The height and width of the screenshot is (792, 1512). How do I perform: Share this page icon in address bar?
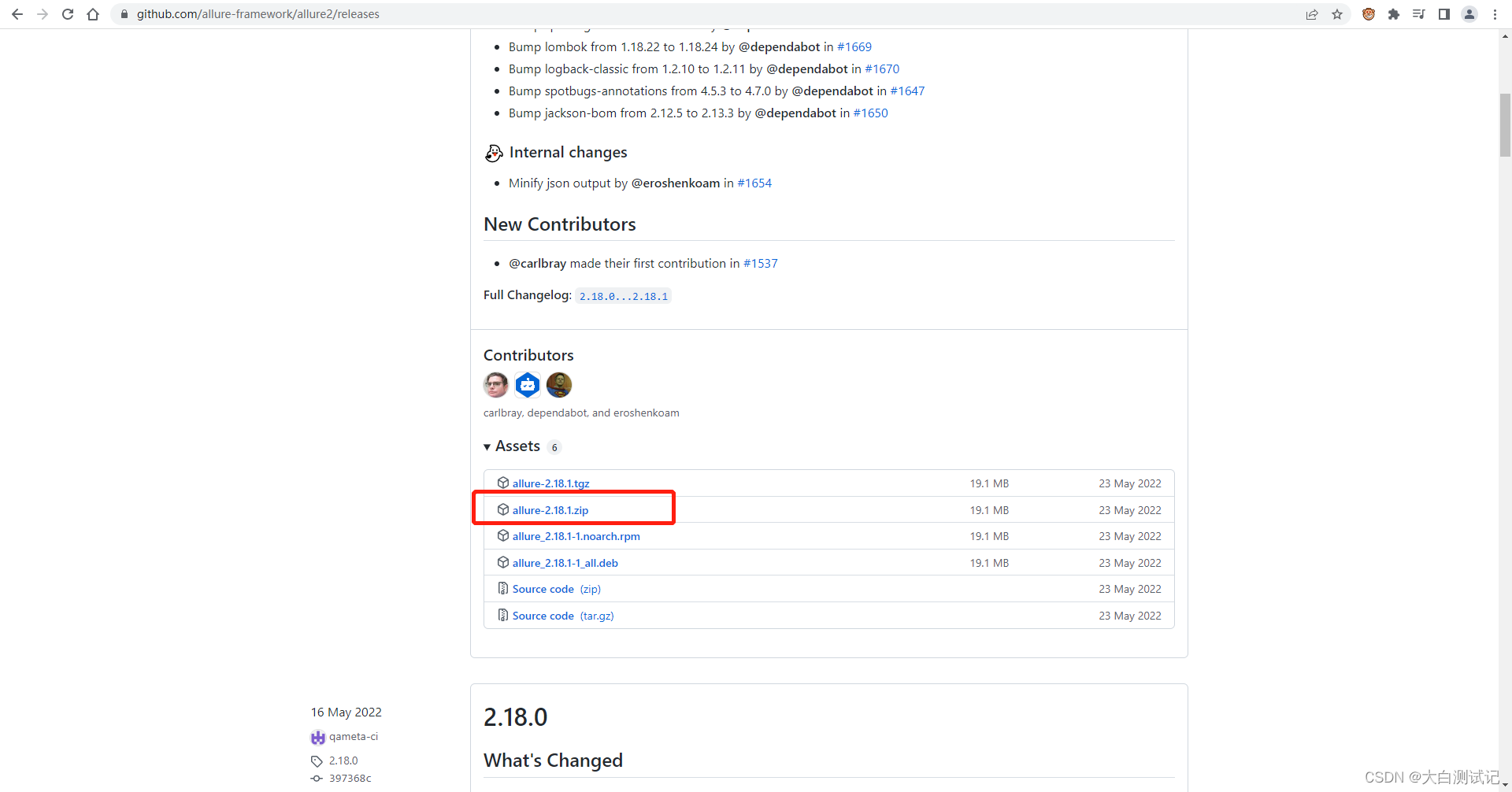pos(1312,14)
